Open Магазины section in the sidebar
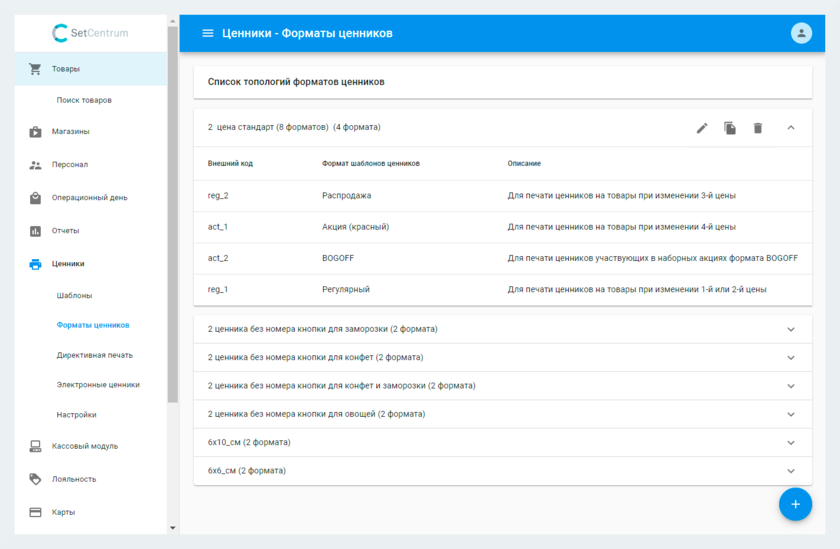840x549 pixels. tap(70, 132)
